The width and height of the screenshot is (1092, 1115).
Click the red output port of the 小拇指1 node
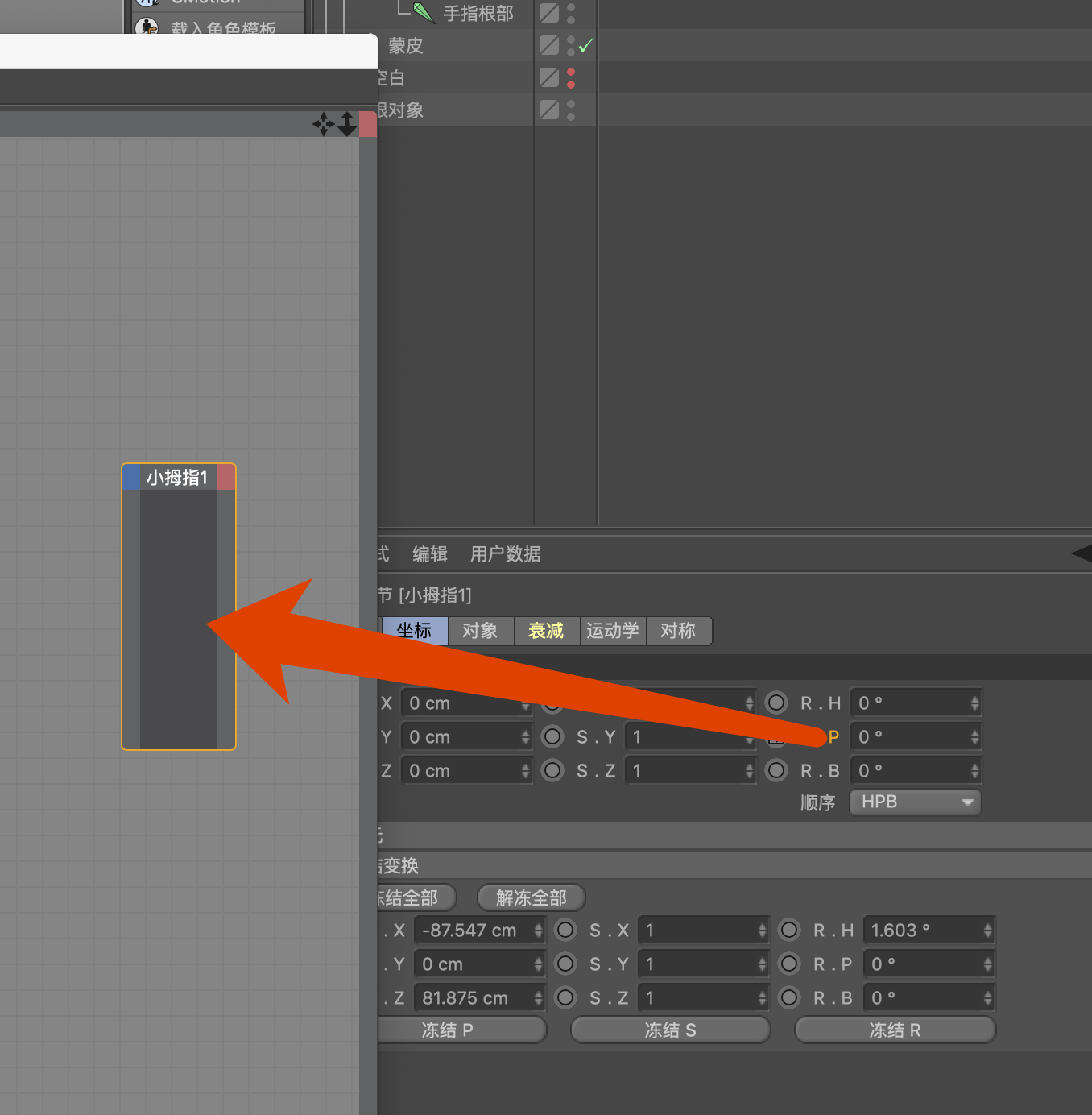226,478
